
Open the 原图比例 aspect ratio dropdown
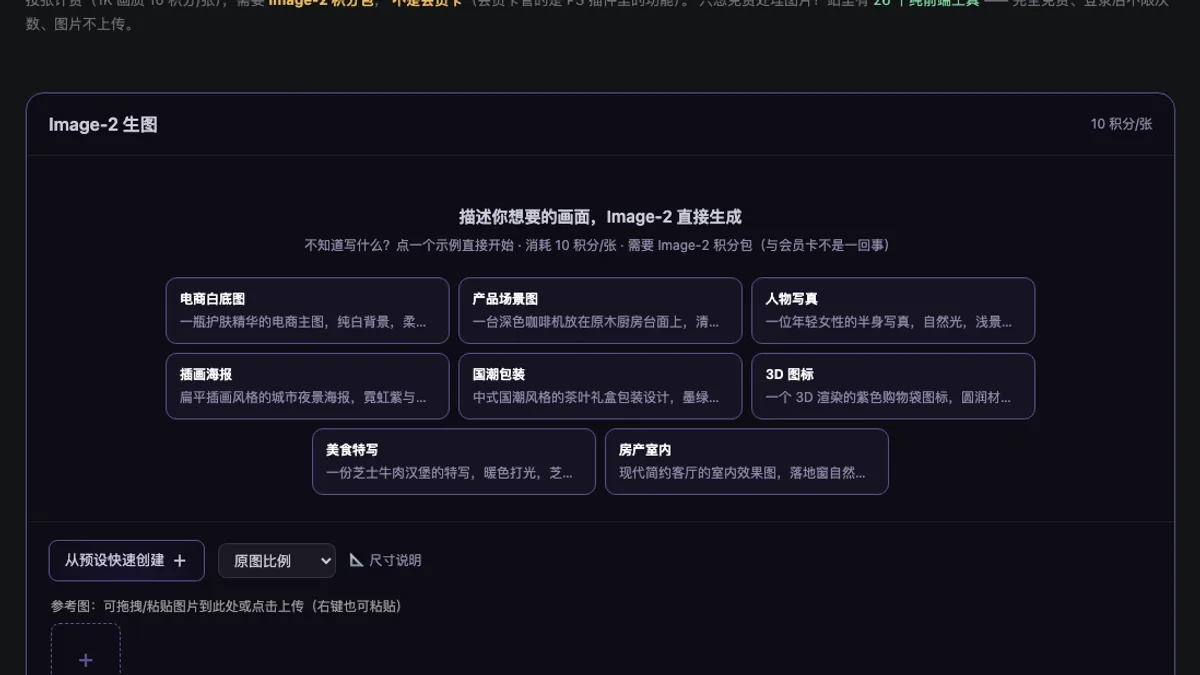(277, 561)
